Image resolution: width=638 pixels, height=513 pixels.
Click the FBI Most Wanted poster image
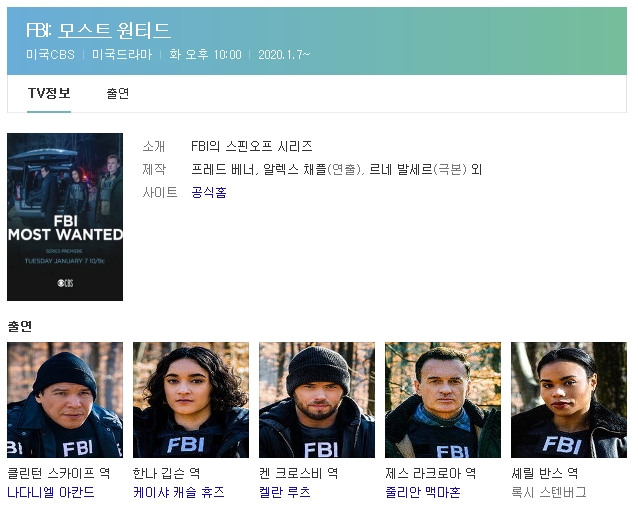tap(65, 217)
